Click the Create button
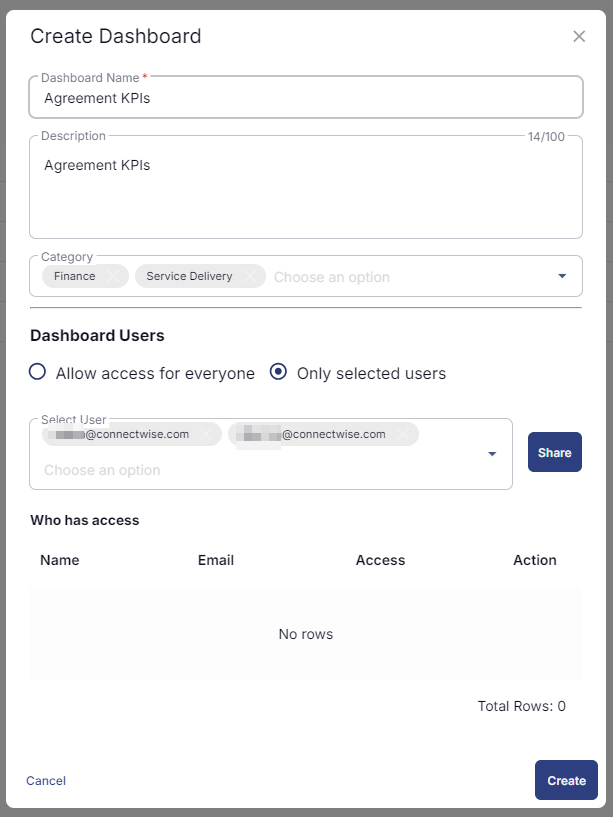Screen dimensions: 613x817 pos(566,780)
